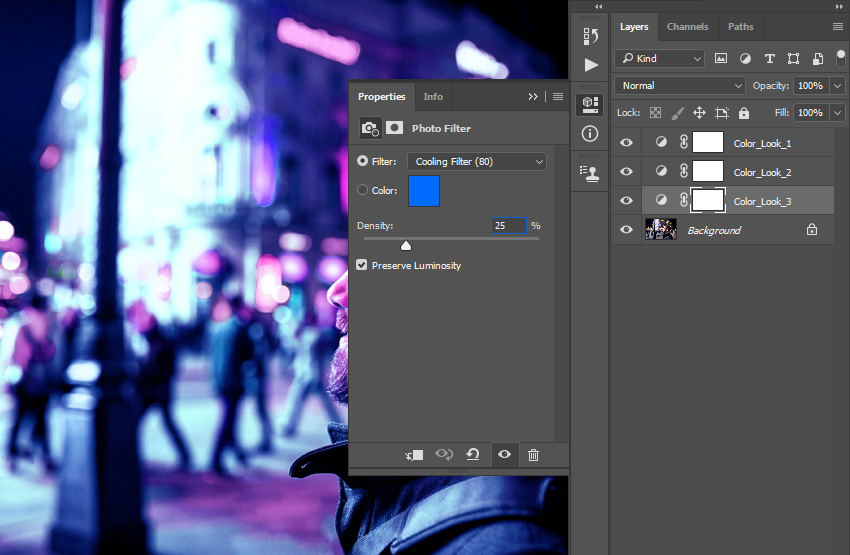Lock all with the padlock icon

pyautogui.click(x=744, y=113)
